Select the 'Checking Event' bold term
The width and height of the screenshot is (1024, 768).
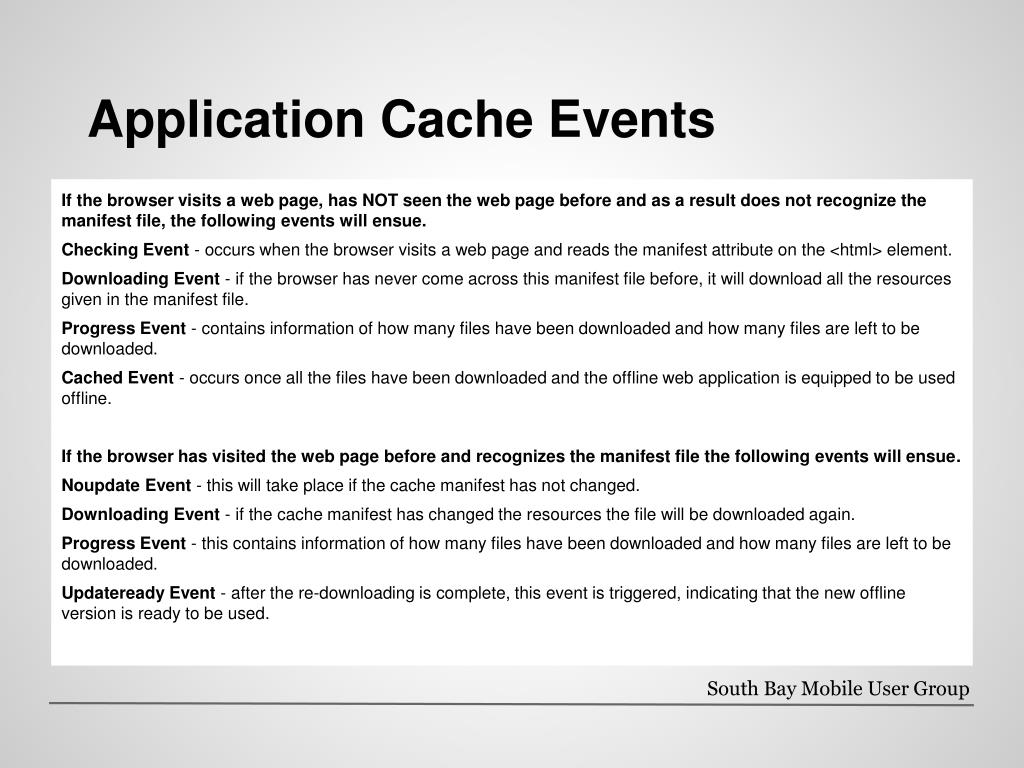click(125, 250)
